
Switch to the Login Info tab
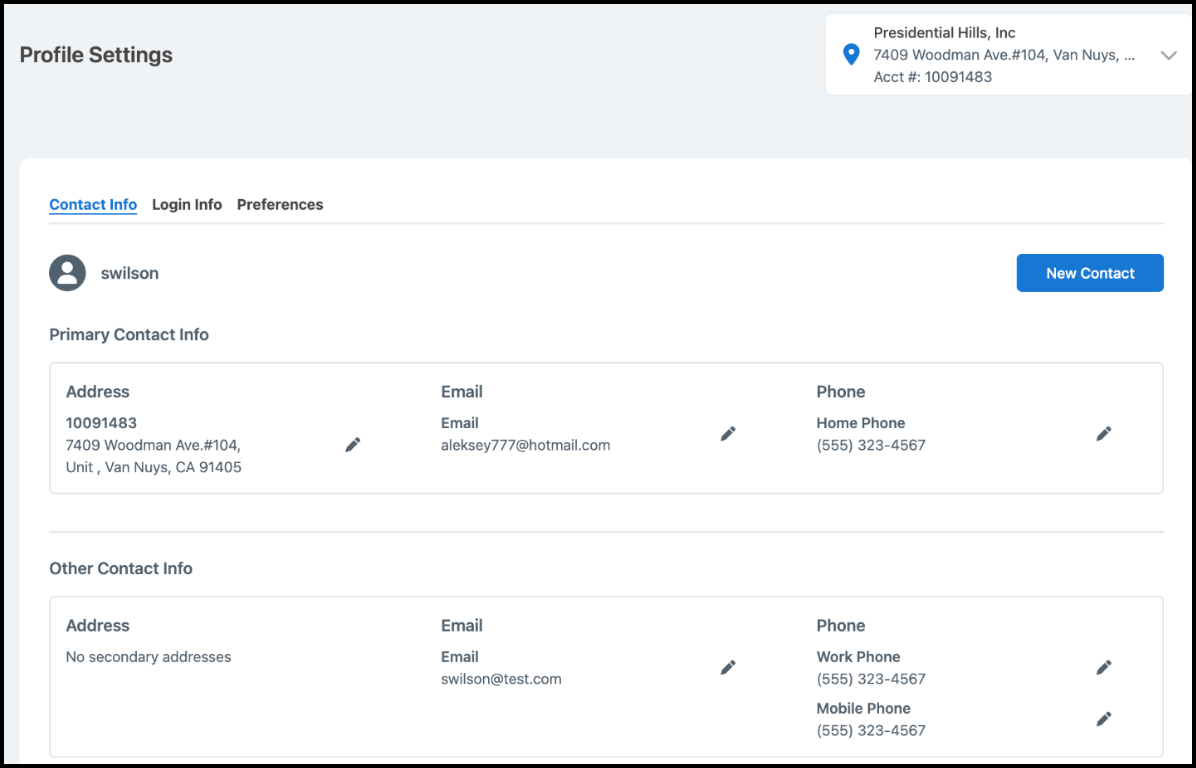187,204
